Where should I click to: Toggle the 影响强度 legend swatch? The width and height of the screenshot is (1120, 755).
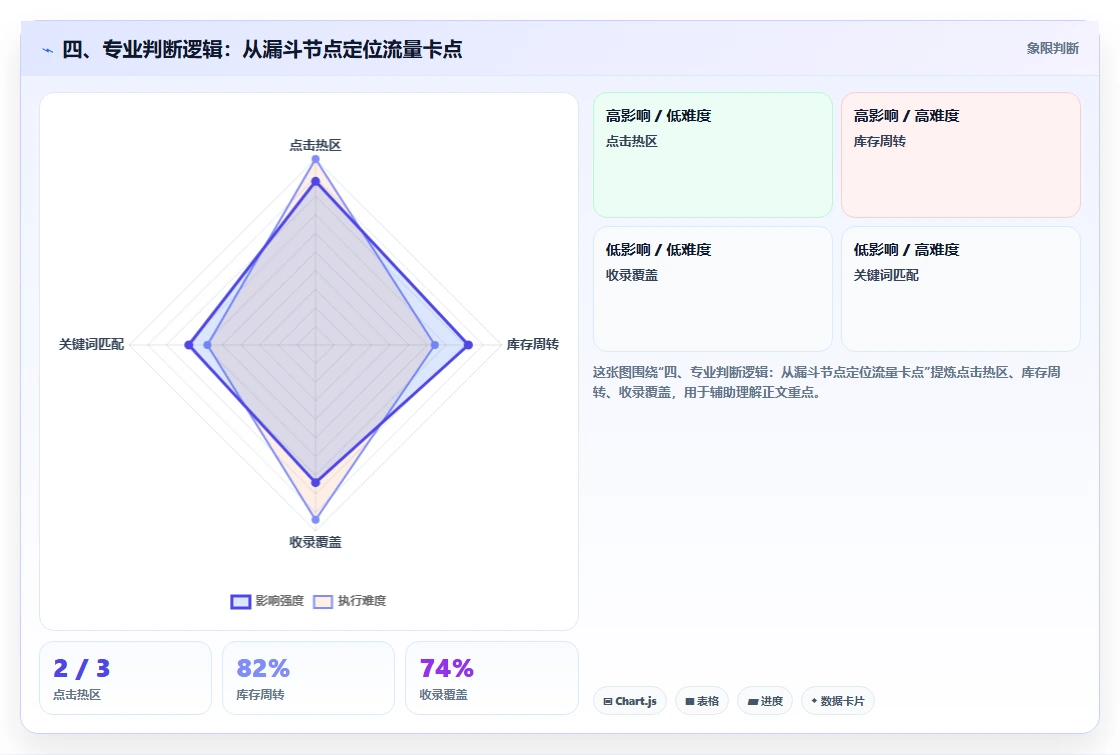coord(241,601)
